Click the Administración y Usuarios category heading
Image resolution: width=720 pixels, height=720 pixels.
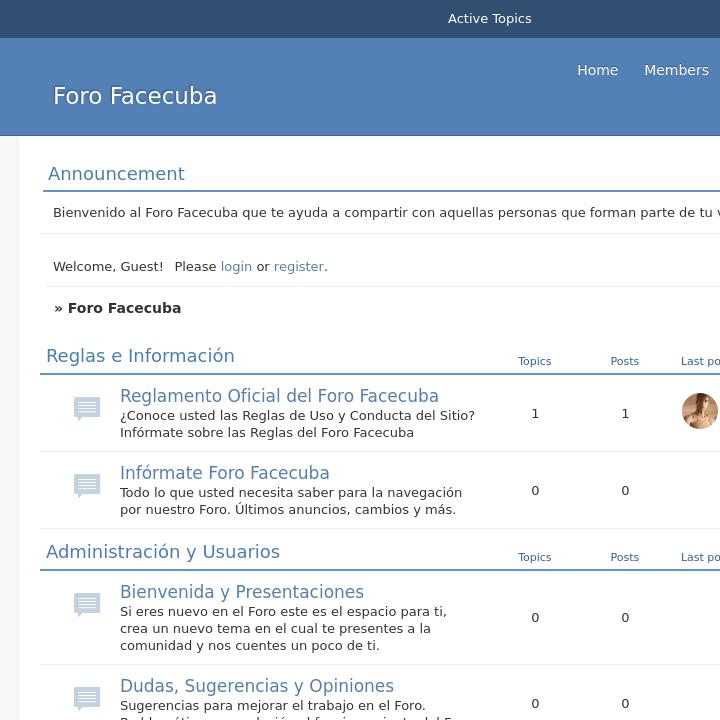pyautogui.click(x=163, y=552)
